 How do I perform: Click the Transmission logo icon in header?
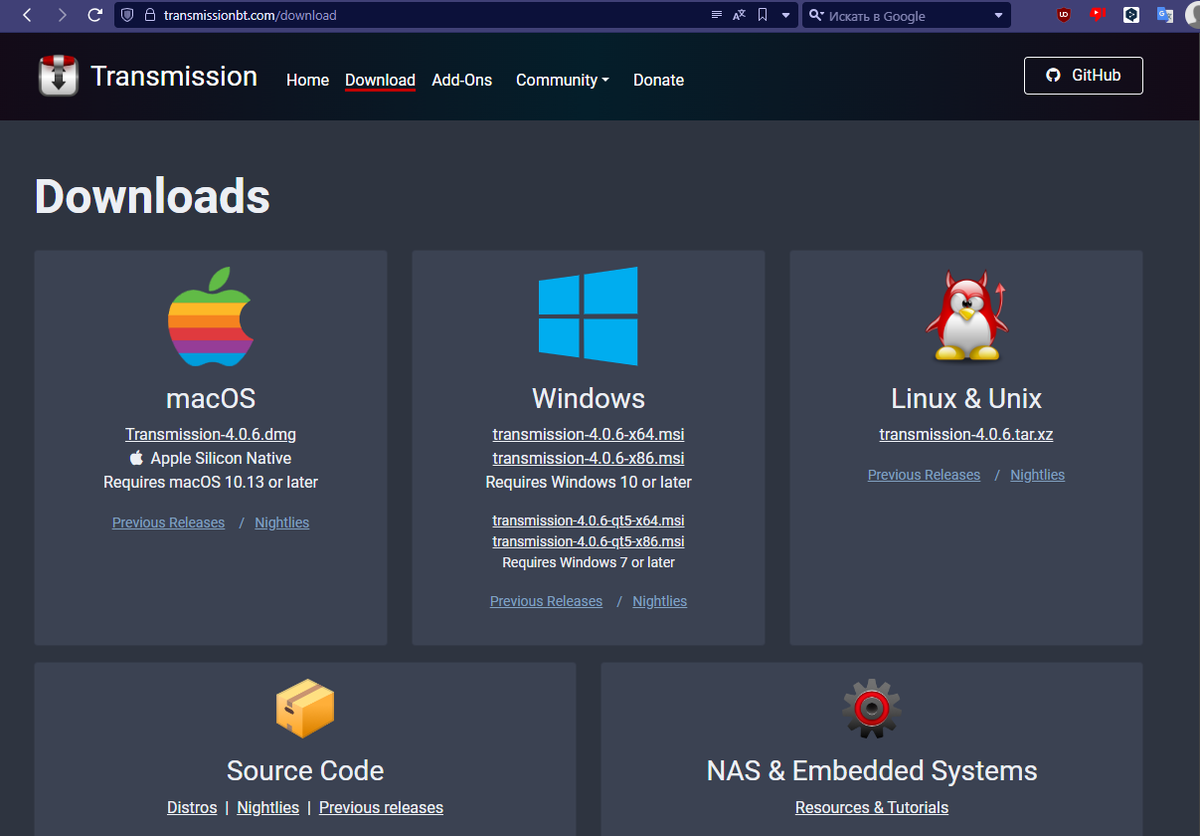click(59, 77)
